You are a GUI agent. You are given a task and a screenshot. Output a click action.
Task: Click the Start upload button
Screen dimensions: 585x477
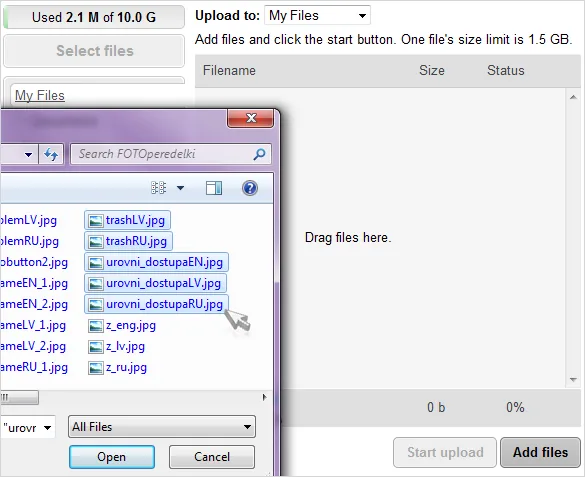click(x=445, y=452)
